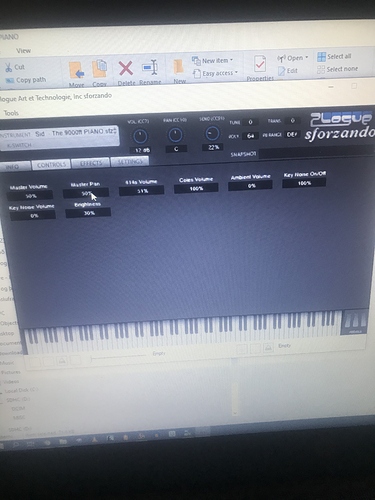Open the instrument selector dropdown arrows
This screenshot has width=375, height=500.
coord(115,131)
